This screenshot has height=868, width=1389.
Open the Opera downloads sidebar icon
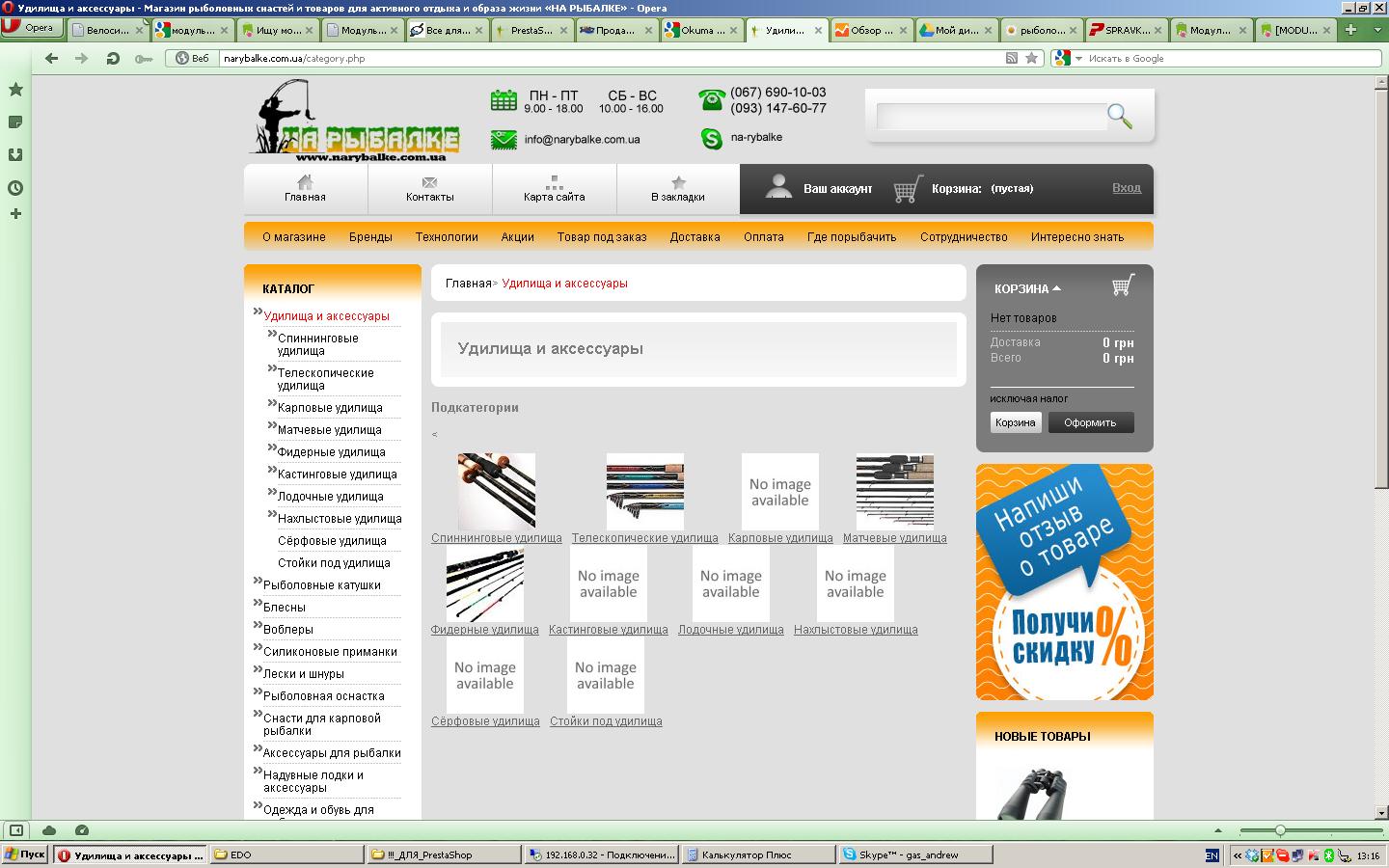pyautogui.click(x=15, y=155)
